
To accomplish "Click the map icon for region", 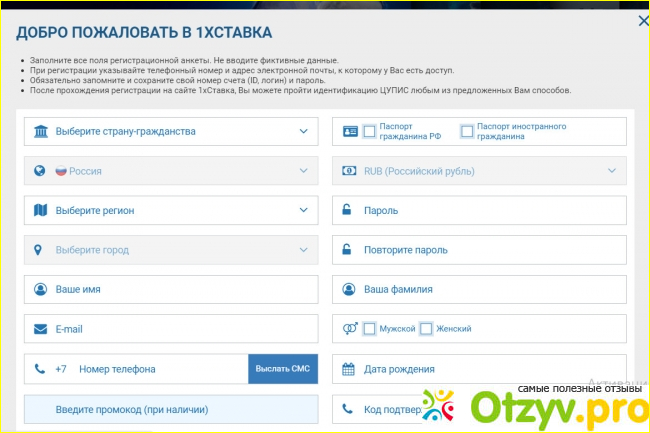I will tap(40, 210).
